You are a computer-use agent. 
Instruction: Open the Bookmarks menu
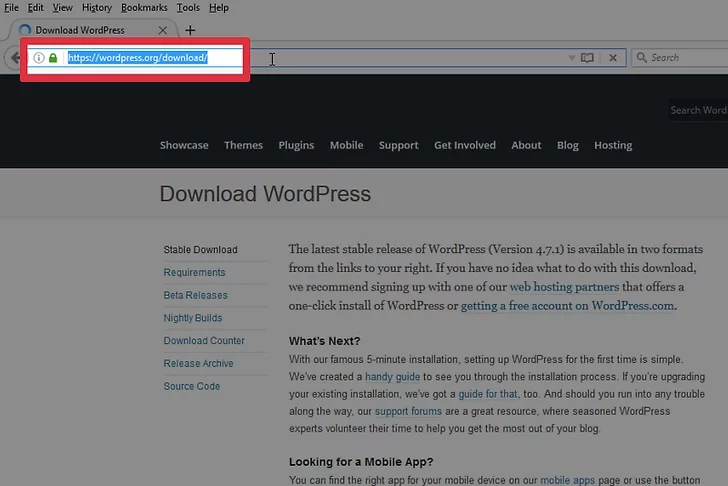144,8
